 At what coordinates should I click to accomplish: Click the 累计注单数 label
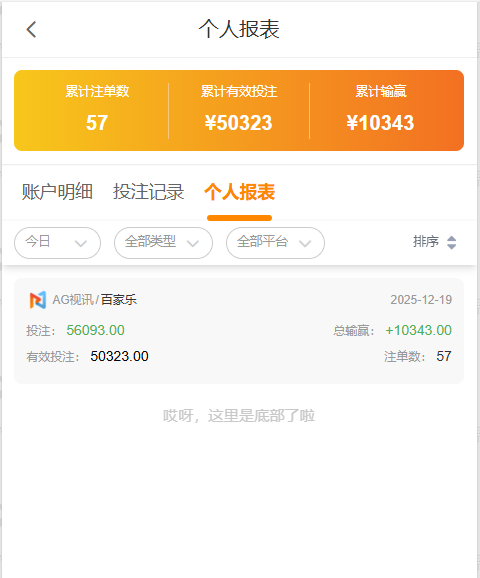[x=97, y=91]
